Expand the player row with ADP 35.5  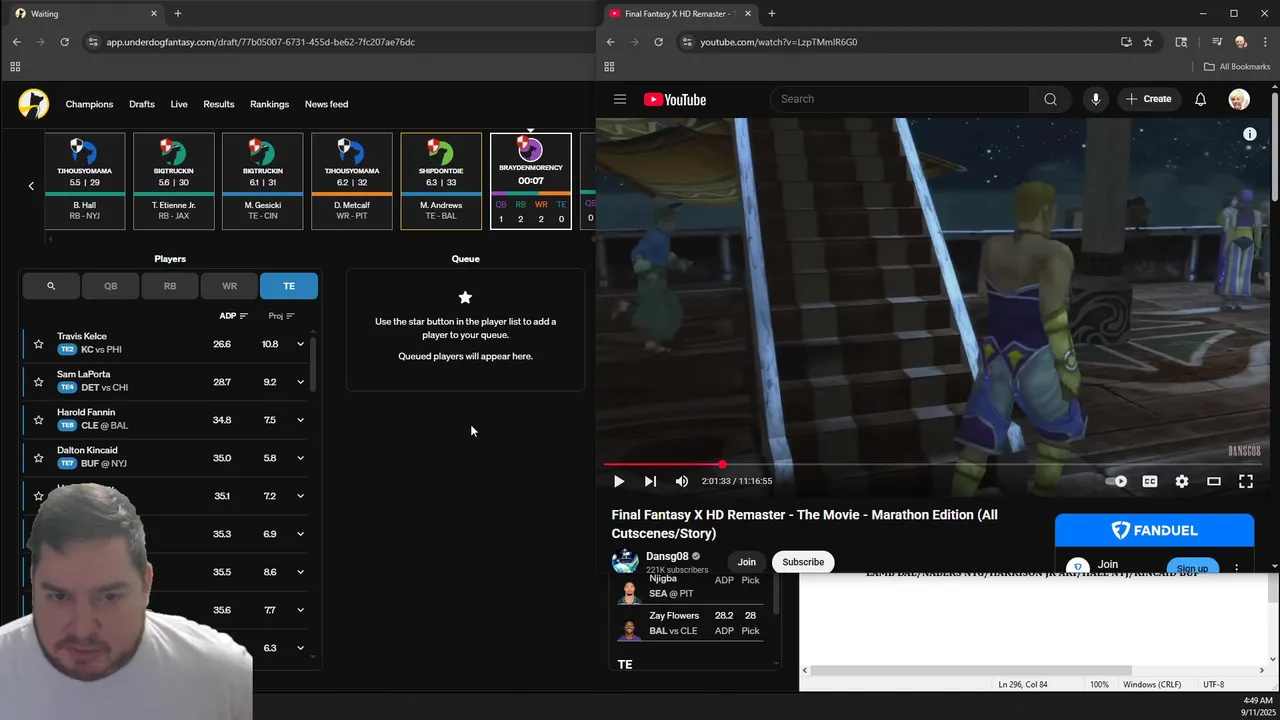[300, 572]
